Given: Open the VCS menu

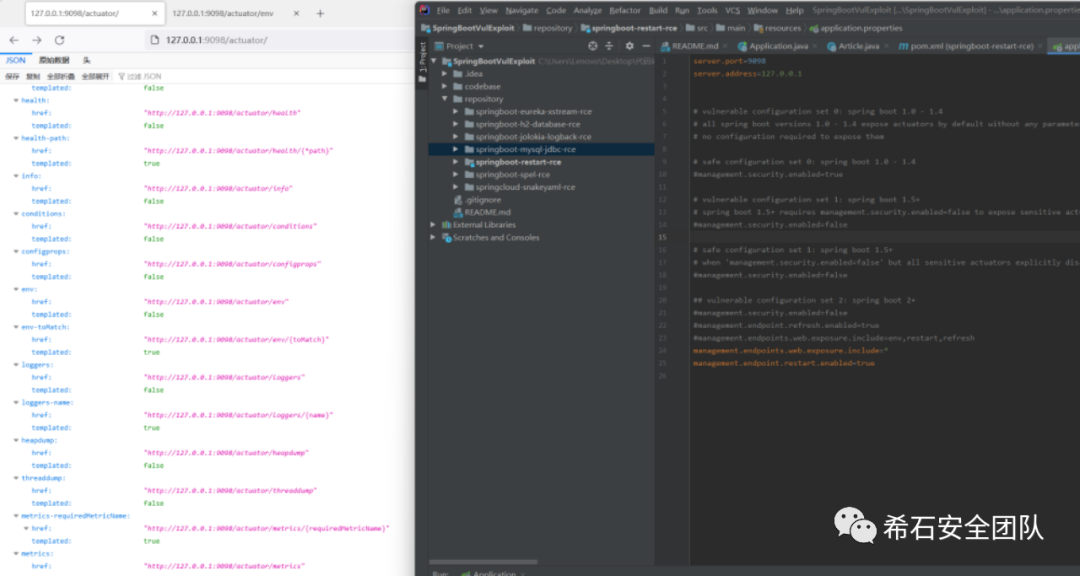Looking at the screenshot, I should pyautogui.click(x=732, y=10).
